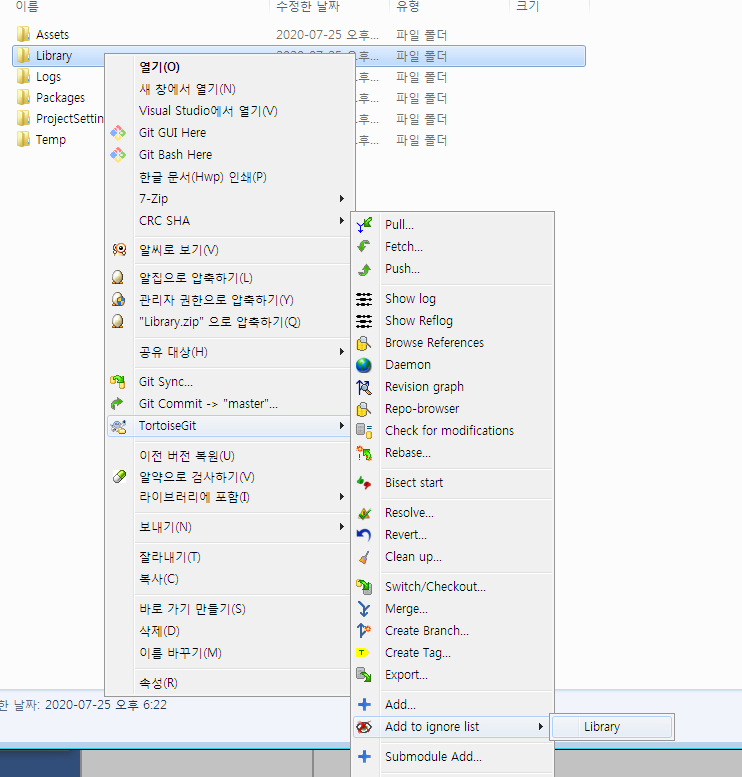Image resolution: width=742 pixels, height=777 pixels.
Task: Click the 알약으로 검사하기 pill icon
Action: pyautogui.click(x=119, y=477)
